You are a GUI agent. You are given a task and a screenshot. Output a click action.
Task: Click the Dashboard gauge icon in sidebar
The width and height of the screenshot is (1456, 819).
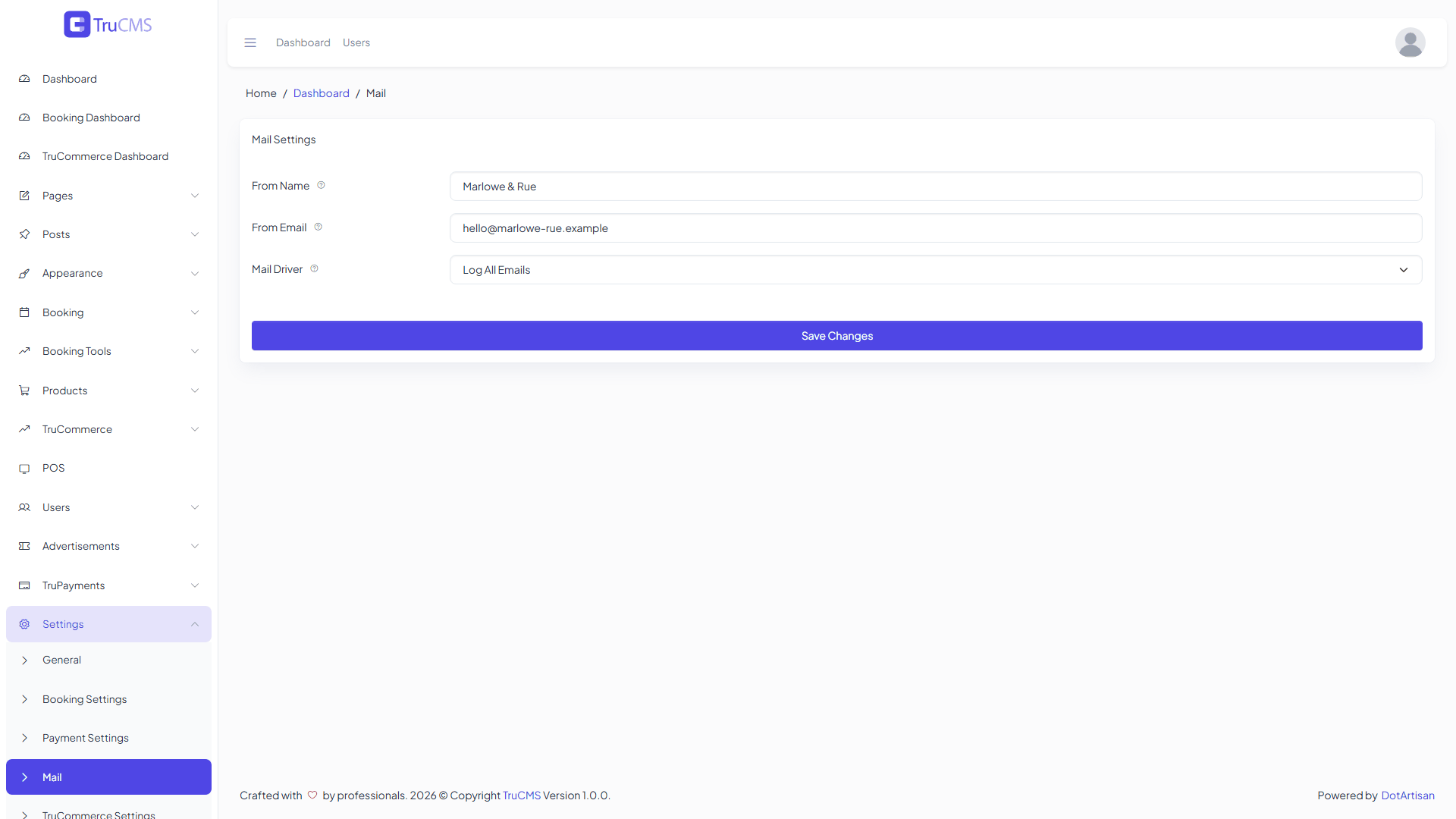click(x=24, y=79)
